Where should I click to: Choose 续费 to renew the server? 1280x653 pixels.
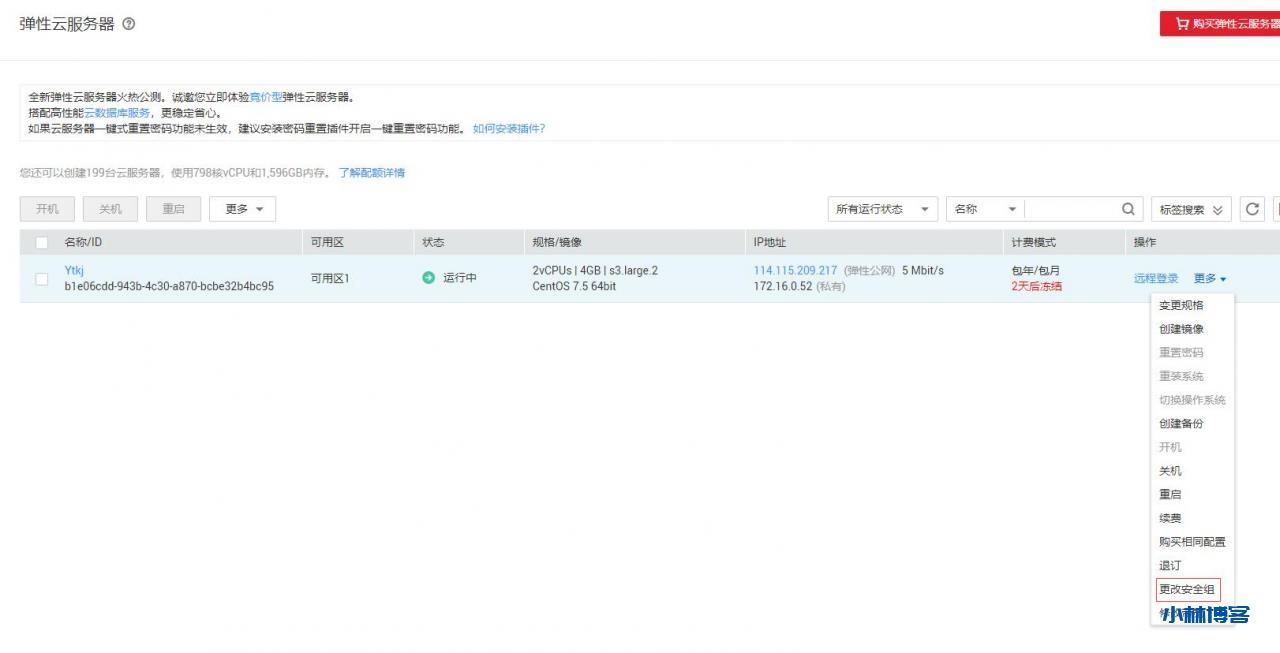[1169, 518]
